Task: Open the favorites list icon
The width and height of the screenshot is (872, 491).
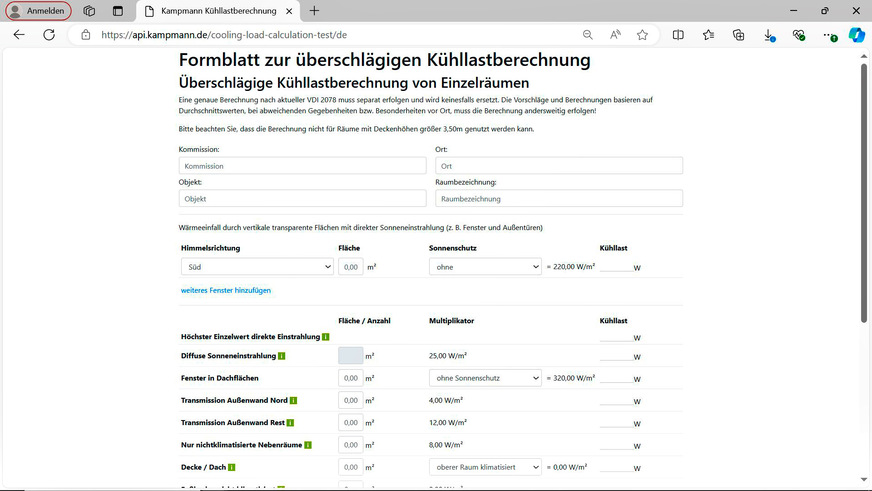Action: pyautogui.click(x=708, y=34)
